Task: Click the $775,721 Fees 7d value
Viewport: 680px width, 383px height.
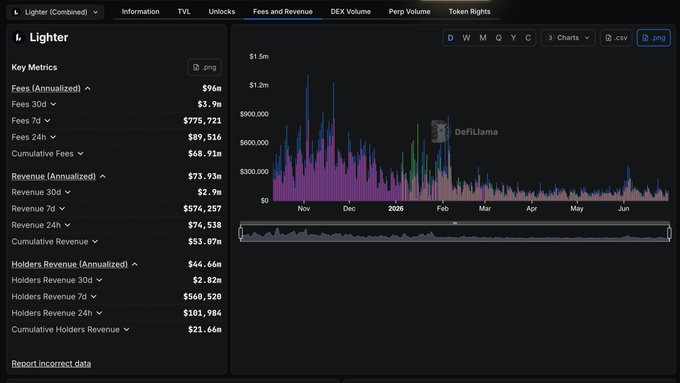Action: coord(202,121)
